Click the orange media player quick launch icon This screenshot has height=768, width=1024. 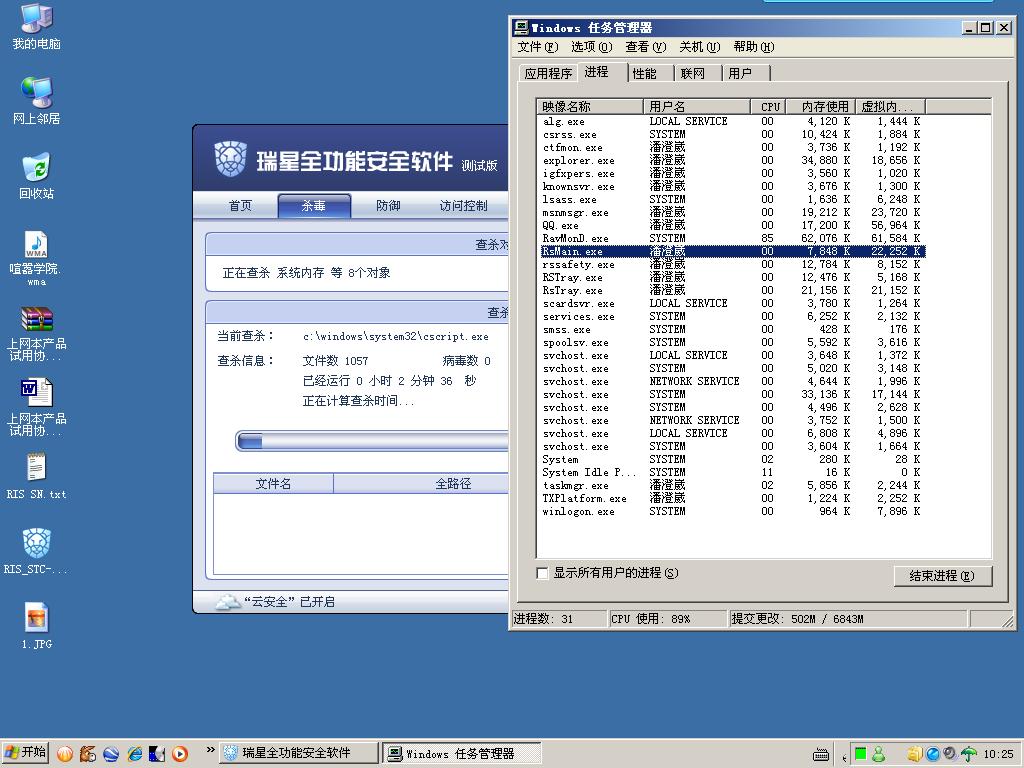tap(180, 754)
